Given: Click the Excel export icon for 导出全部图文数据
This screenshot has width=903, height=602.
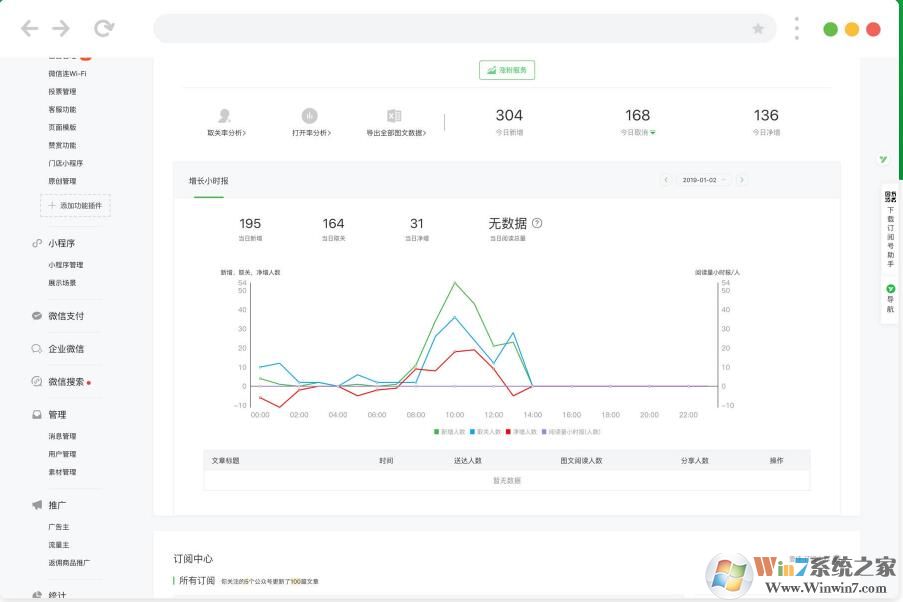Looking at the screenshot, I should coord(394,116).
